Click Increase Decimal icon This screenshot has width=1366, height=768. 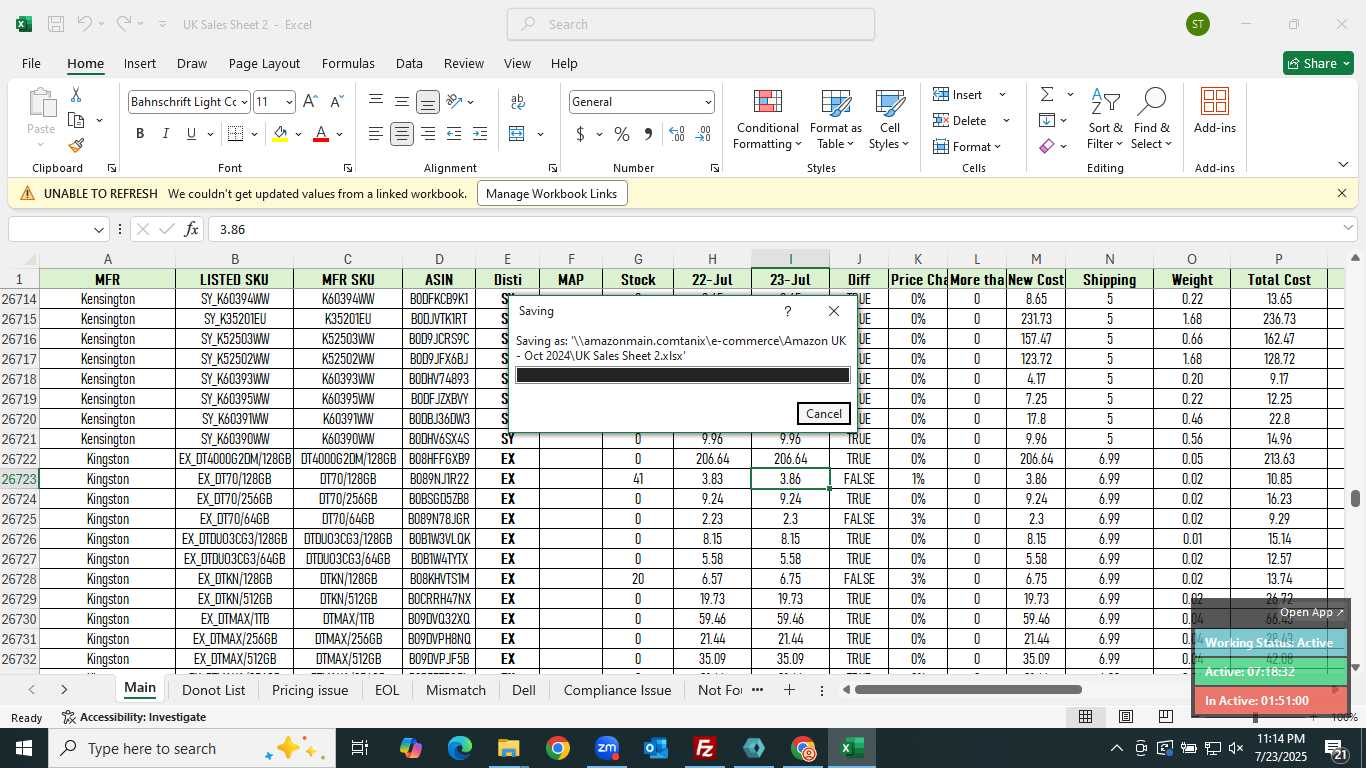[x=677, y=134]
